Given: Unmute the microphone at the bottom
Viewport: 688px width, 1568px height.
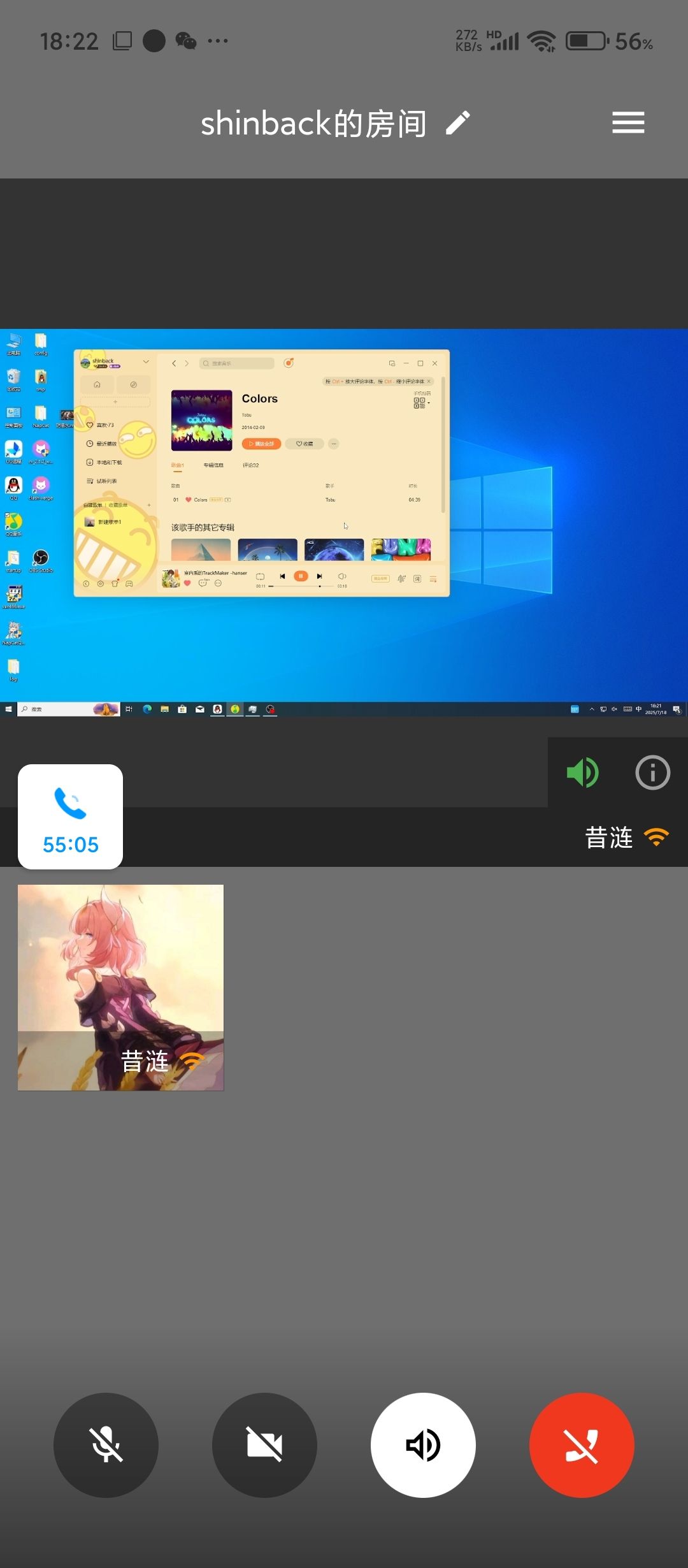Looking at the screenshot, I should coord(106,1445).
